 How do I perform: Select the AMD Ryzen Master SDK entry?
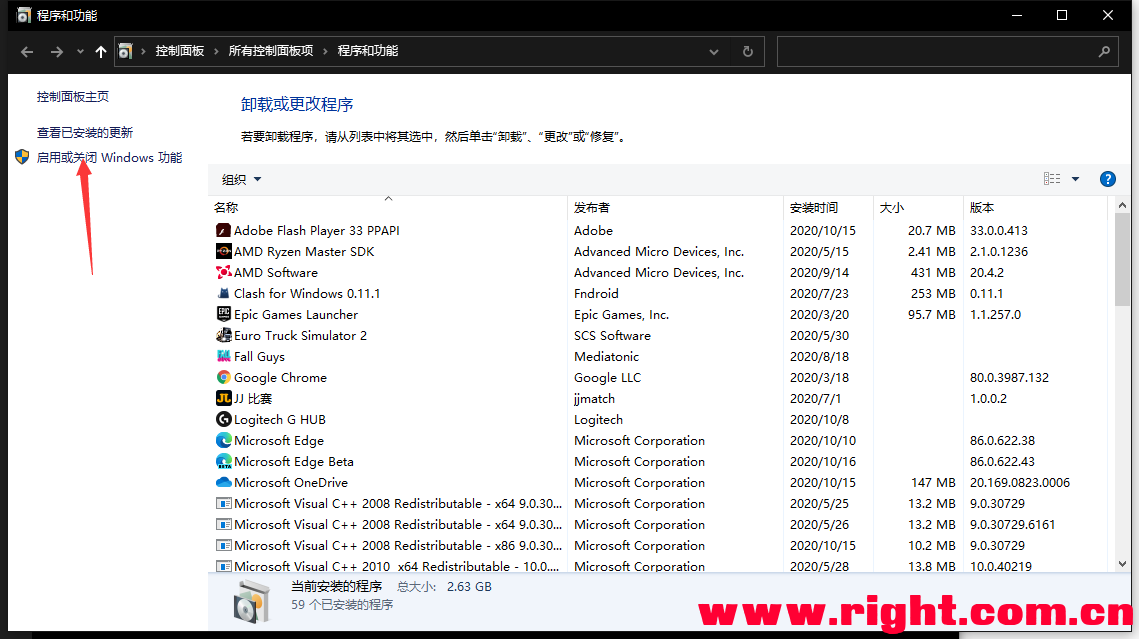660,251
